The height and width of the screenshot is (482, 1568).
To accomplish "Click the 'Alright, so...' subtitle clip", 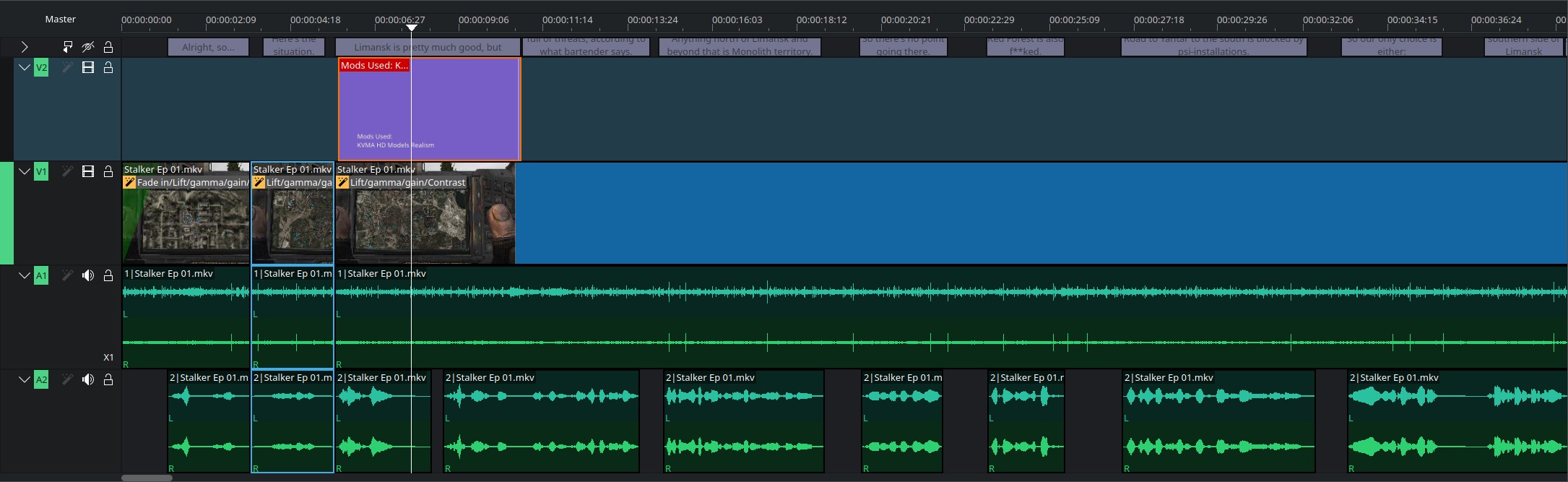I will (x=208, y=47).
